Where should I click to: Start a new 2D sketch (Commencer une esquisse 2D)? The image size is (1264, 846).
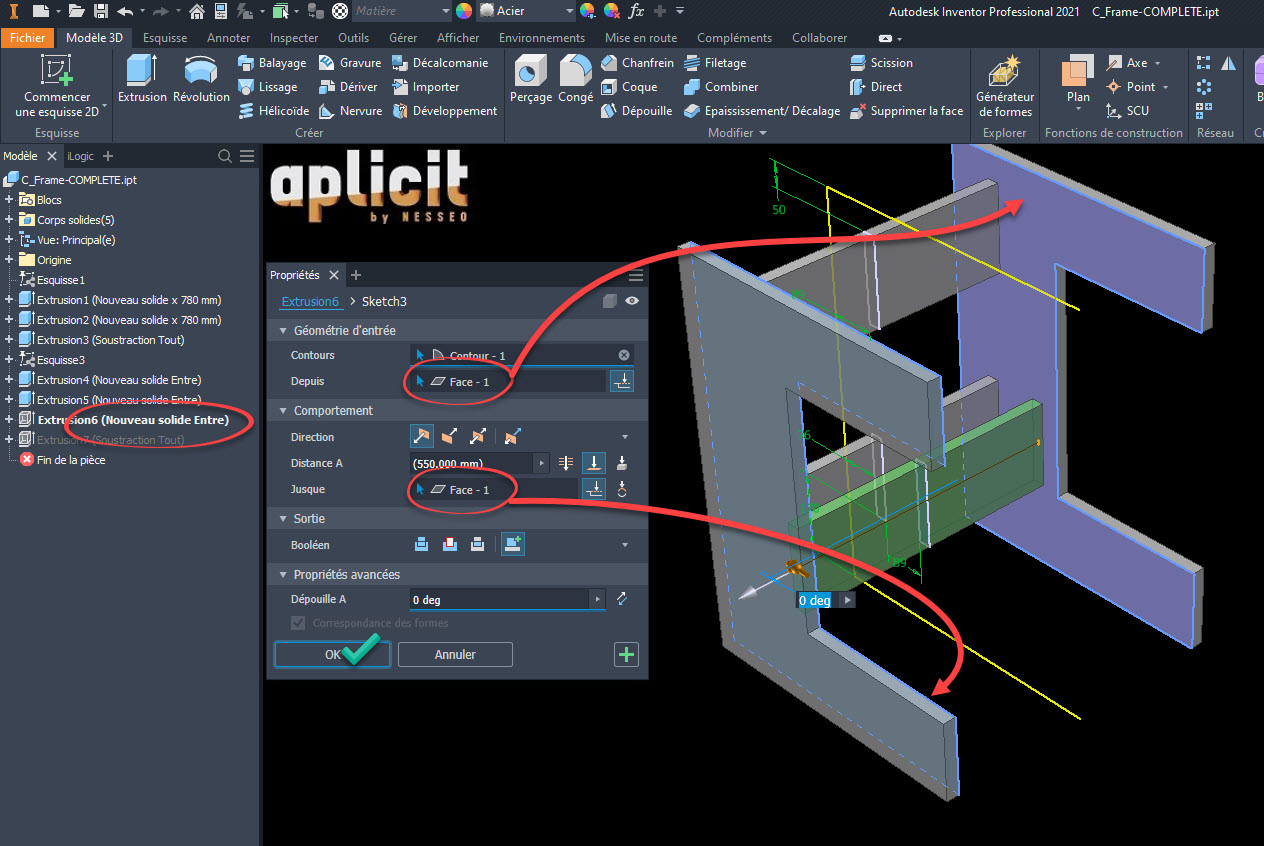(x=57, y=86)
